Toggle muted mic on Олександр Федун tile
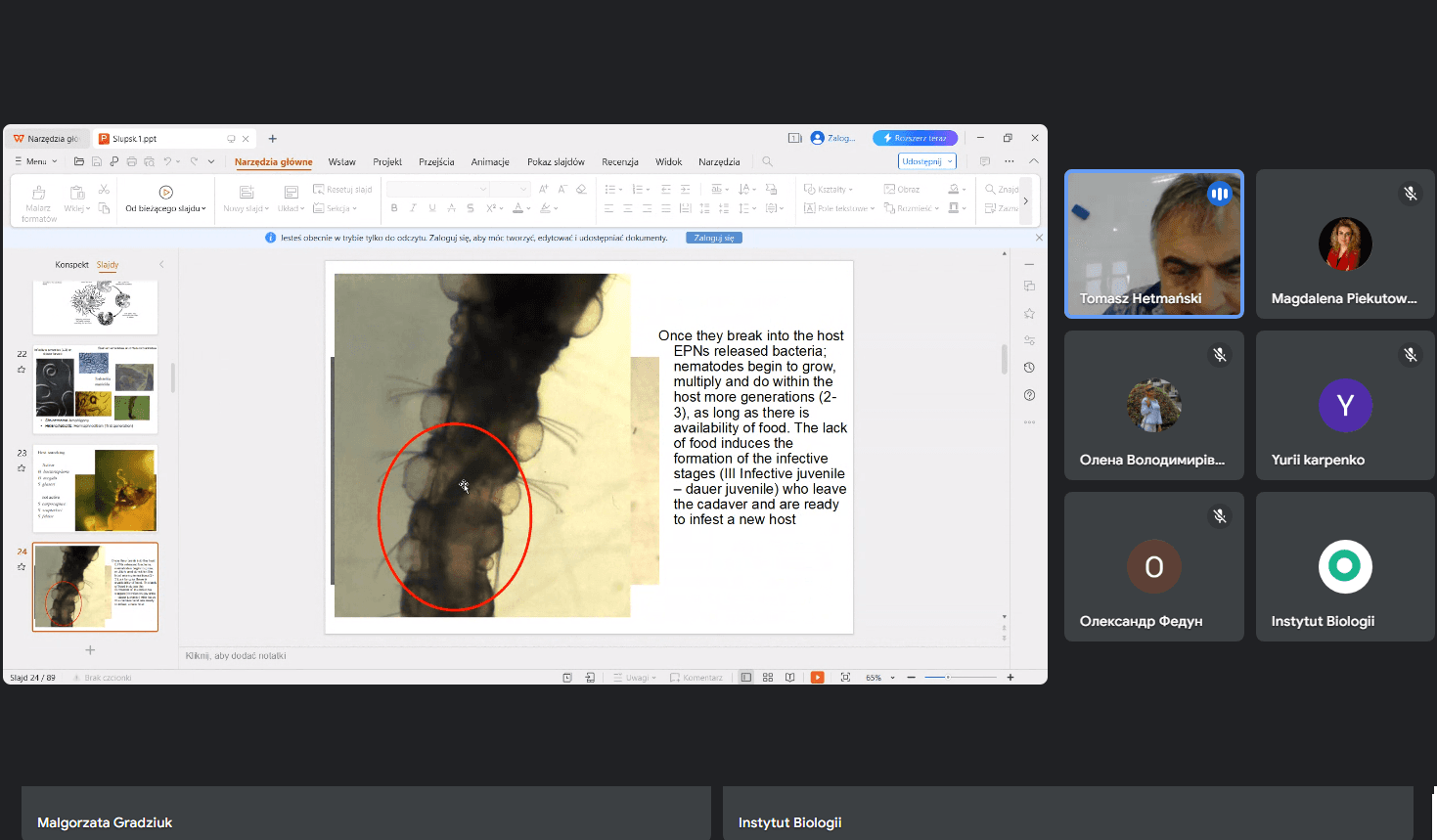This screenshot has height=840, width=1437. pos(1220,515)
